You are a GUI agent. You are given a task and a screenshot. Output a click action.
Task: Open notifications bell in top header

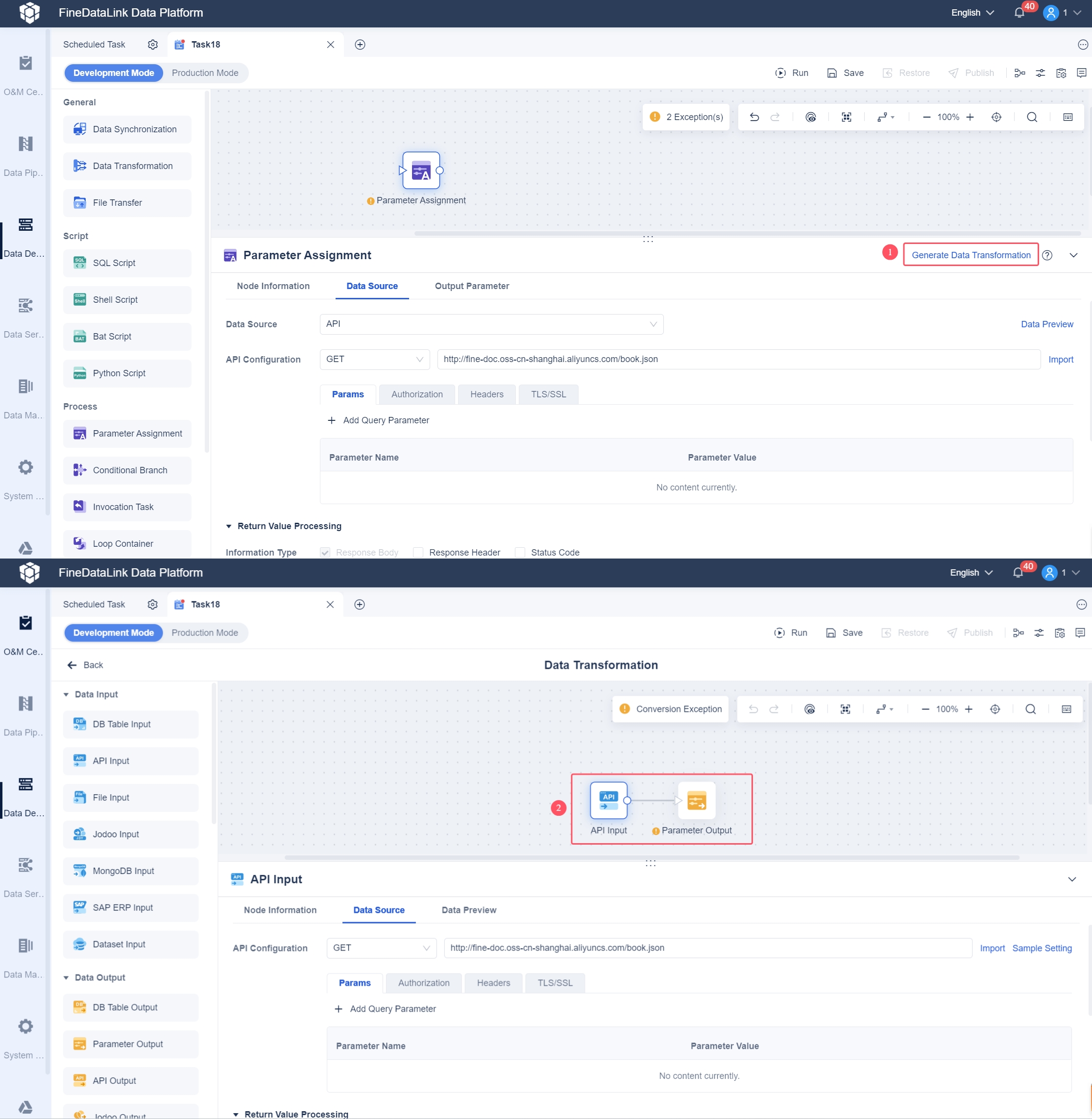tap(1019, 13)
